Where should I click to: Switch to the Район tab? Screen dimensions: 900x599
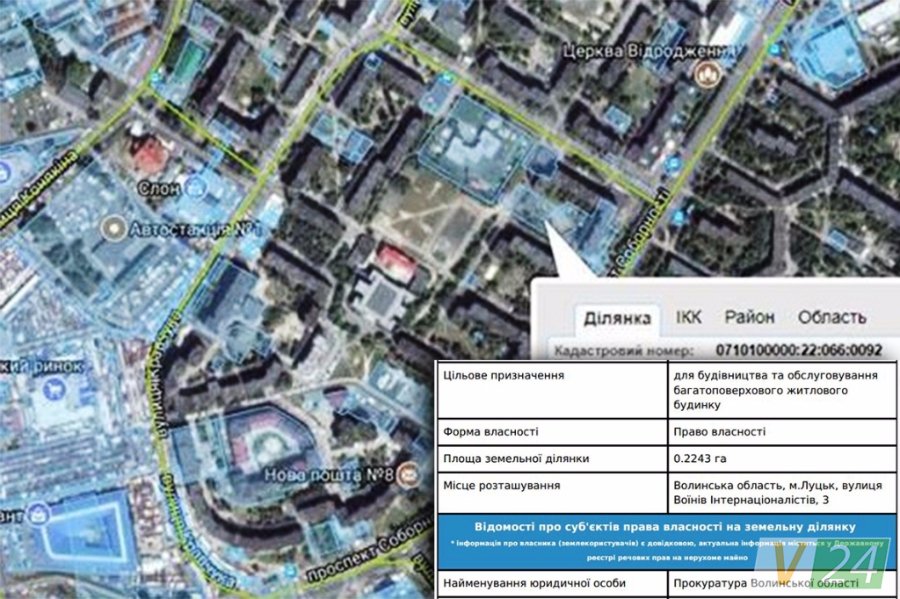point(749,317)
